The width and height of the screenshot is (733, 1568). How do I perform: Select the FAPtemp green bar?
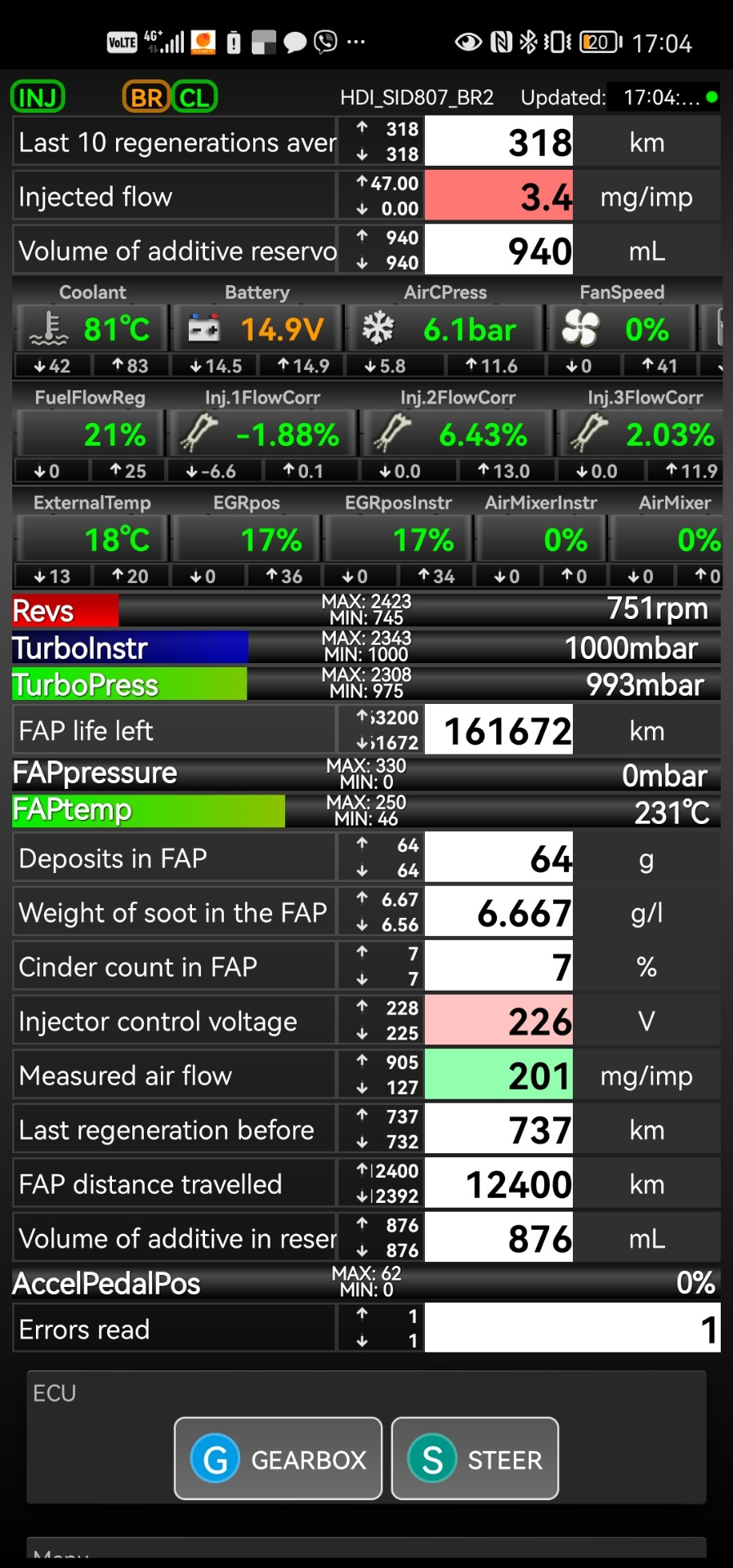[149, 811]
